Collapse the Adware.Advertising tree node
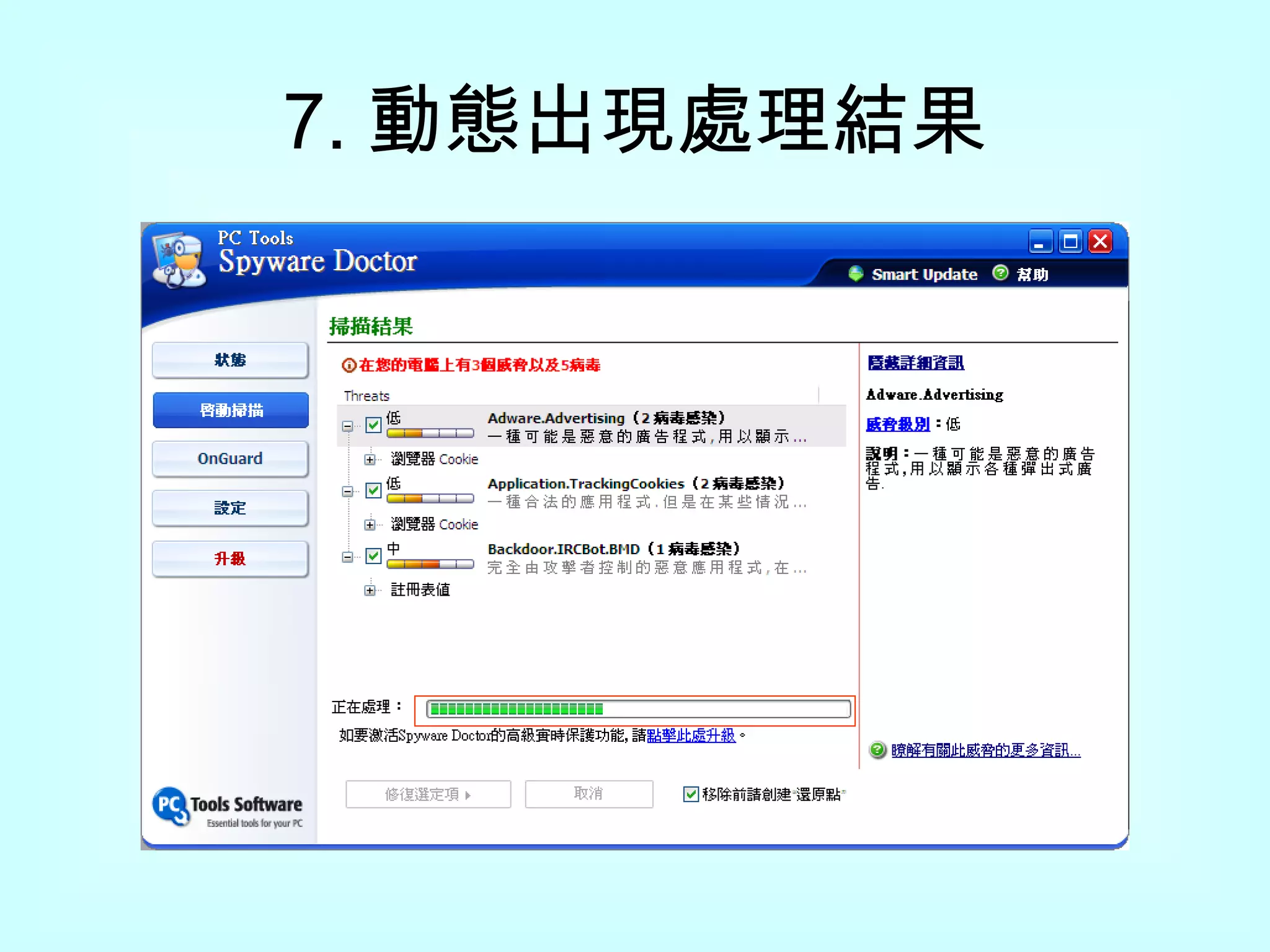The height and width of the screenshot is (952, 1270). pyautogui.click(x=348, y=426)
